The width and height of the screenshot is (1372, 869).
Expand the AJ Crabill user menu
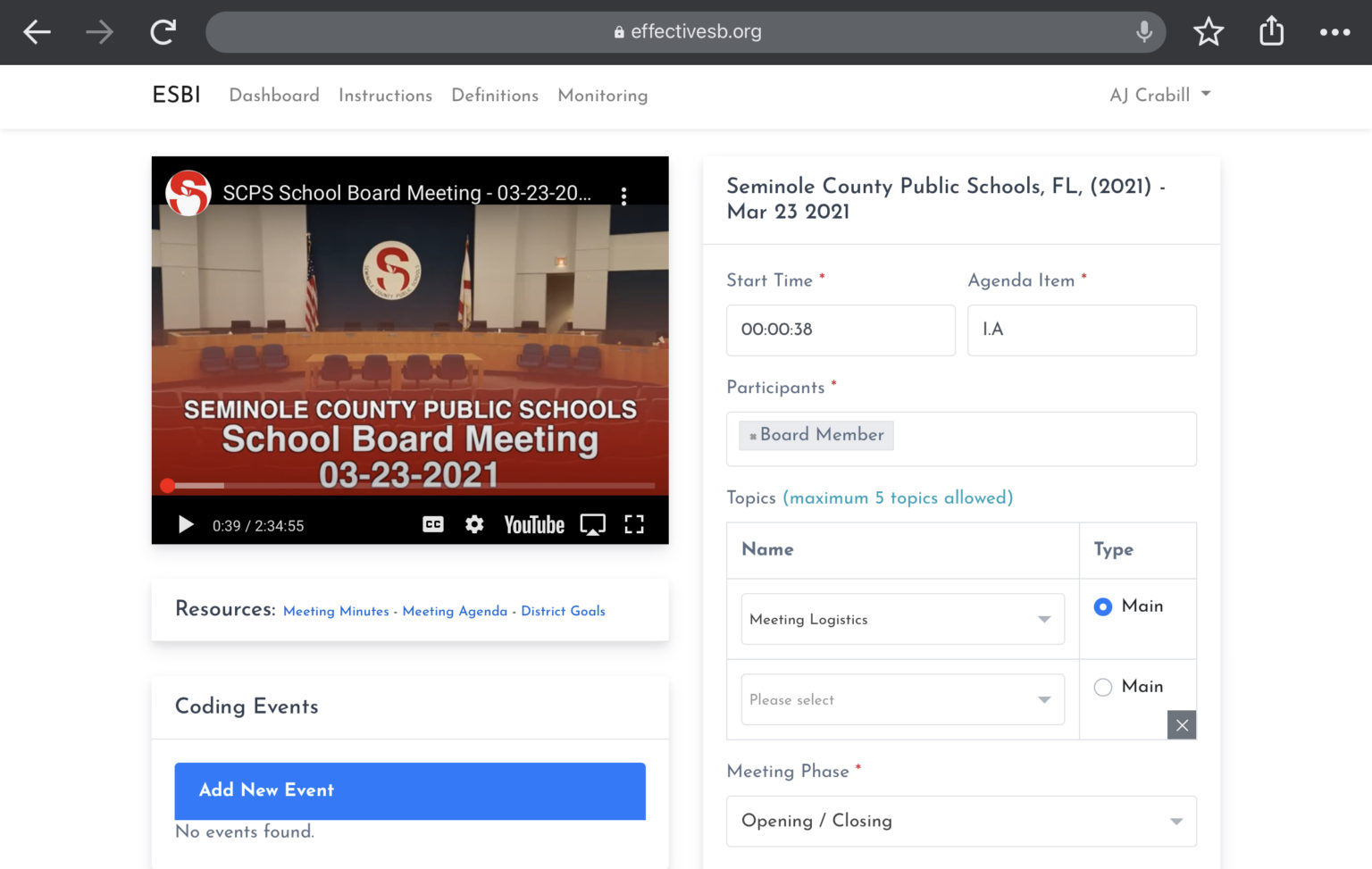(1159, 95)
